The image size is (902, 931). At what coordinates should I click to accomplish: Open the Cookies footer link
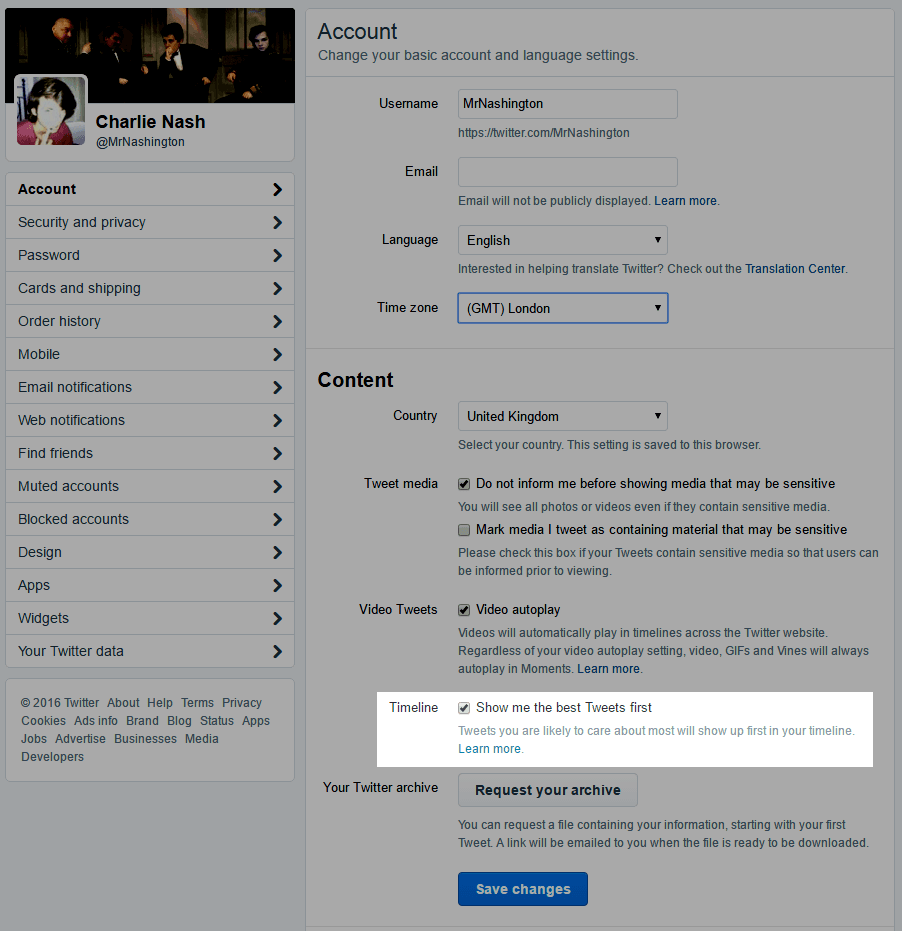coord(43,721)
